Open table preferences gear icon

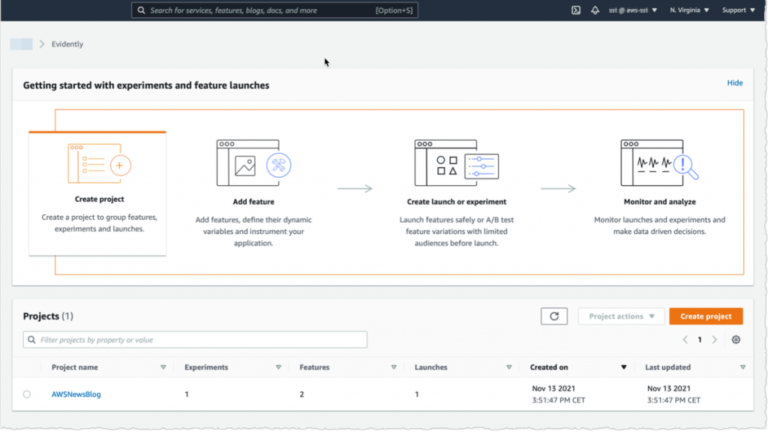(x=736, y=340)
